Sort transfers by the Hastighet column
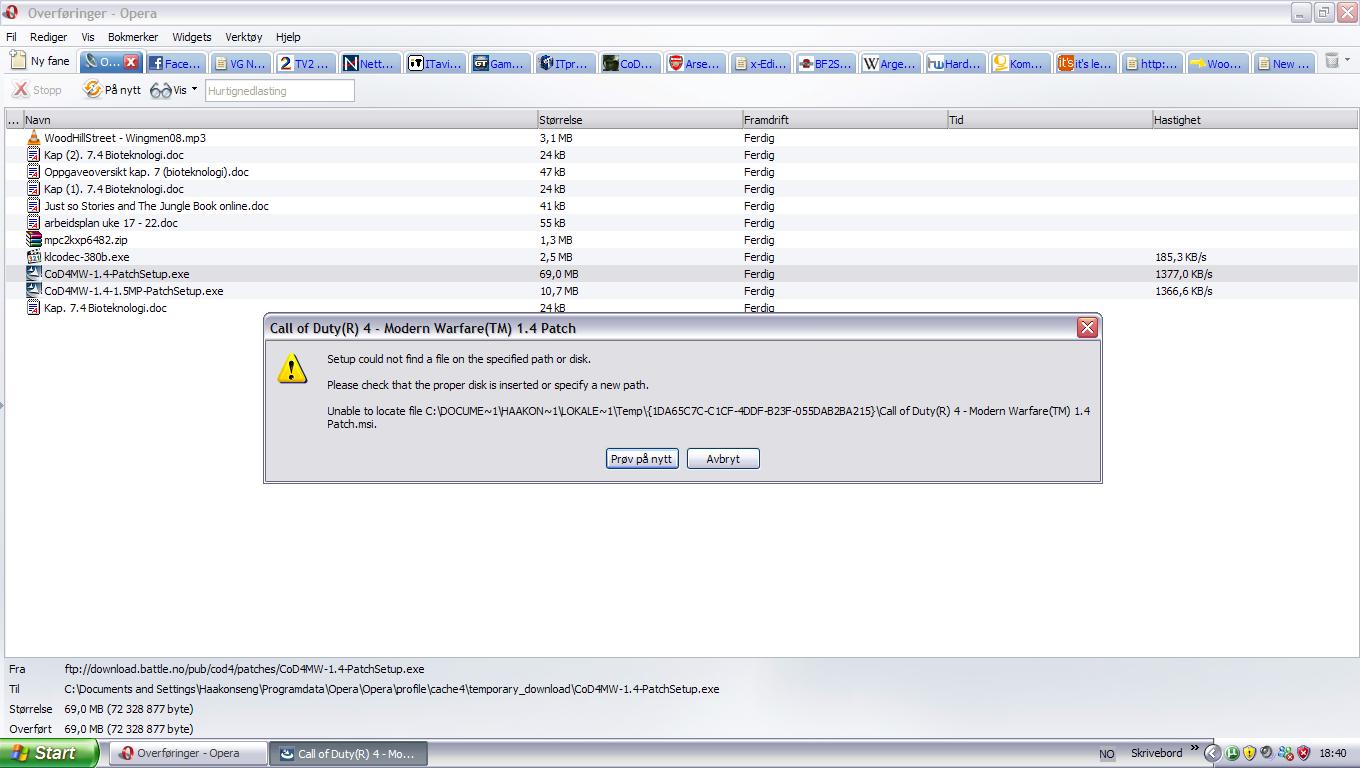 pos(1254,120)
